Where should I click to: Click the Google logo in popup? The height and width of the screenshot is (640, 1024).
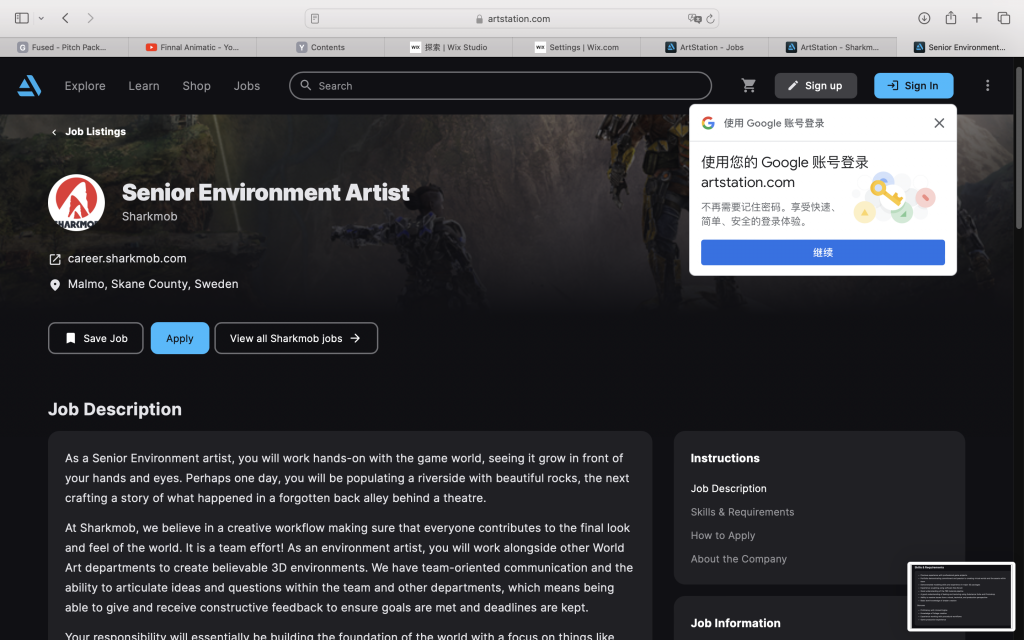pos(708,123)
